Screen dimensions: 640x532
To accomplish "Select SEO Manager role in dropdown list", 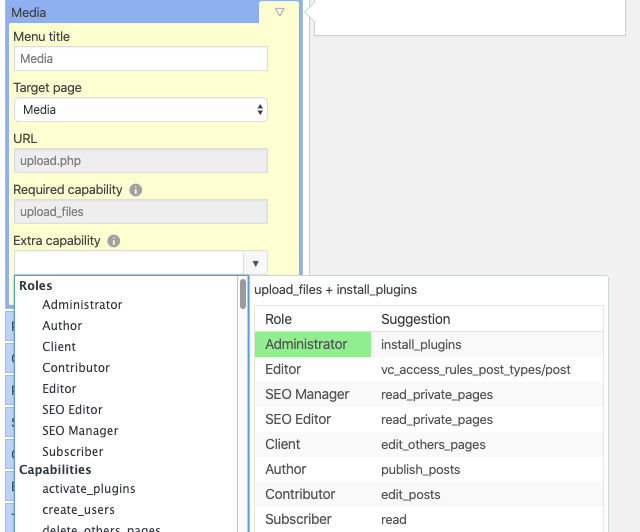I will pos(80,431).
